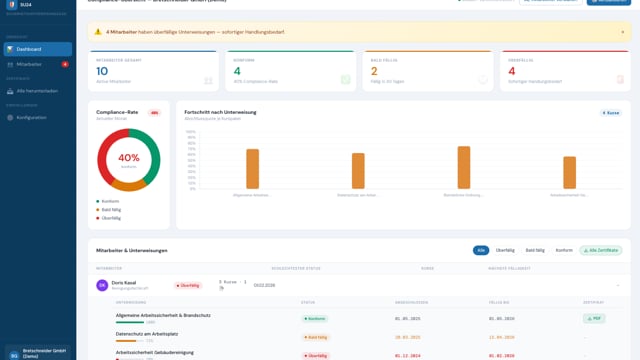Click the Konform card showing 4
Viewport: 640px width, 360px height.
[x=291, y=71]
